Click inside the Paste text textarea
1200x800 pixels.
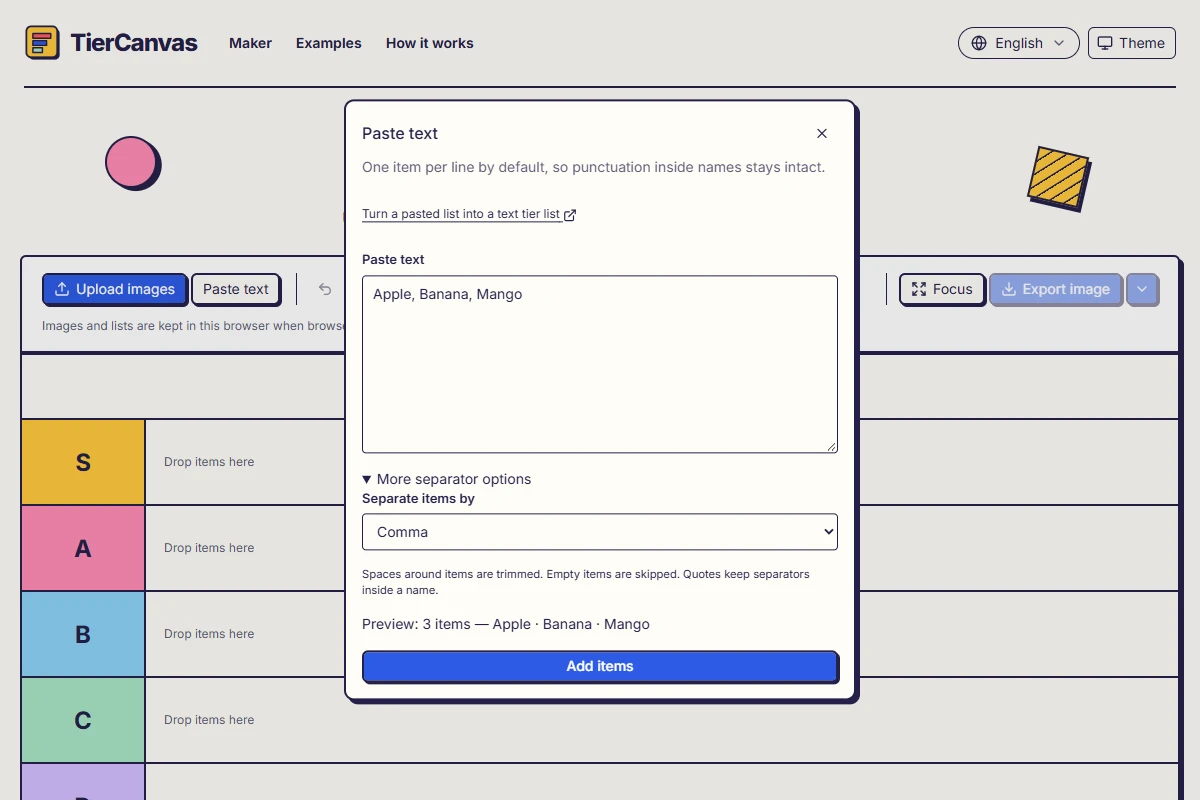coord(600,364)
